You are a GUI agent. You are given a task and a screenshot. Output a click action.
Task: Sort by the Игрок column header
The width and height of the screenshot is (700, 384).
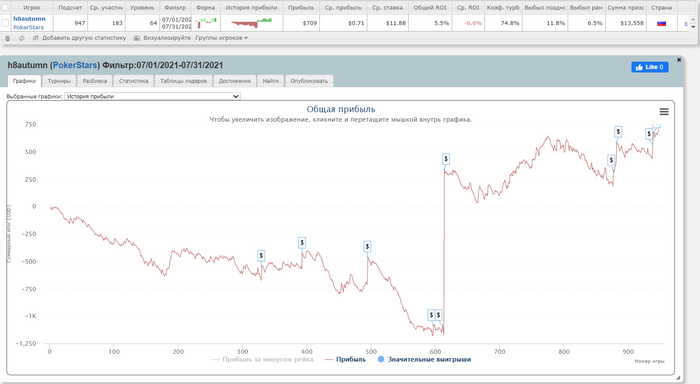click(32, 8)
